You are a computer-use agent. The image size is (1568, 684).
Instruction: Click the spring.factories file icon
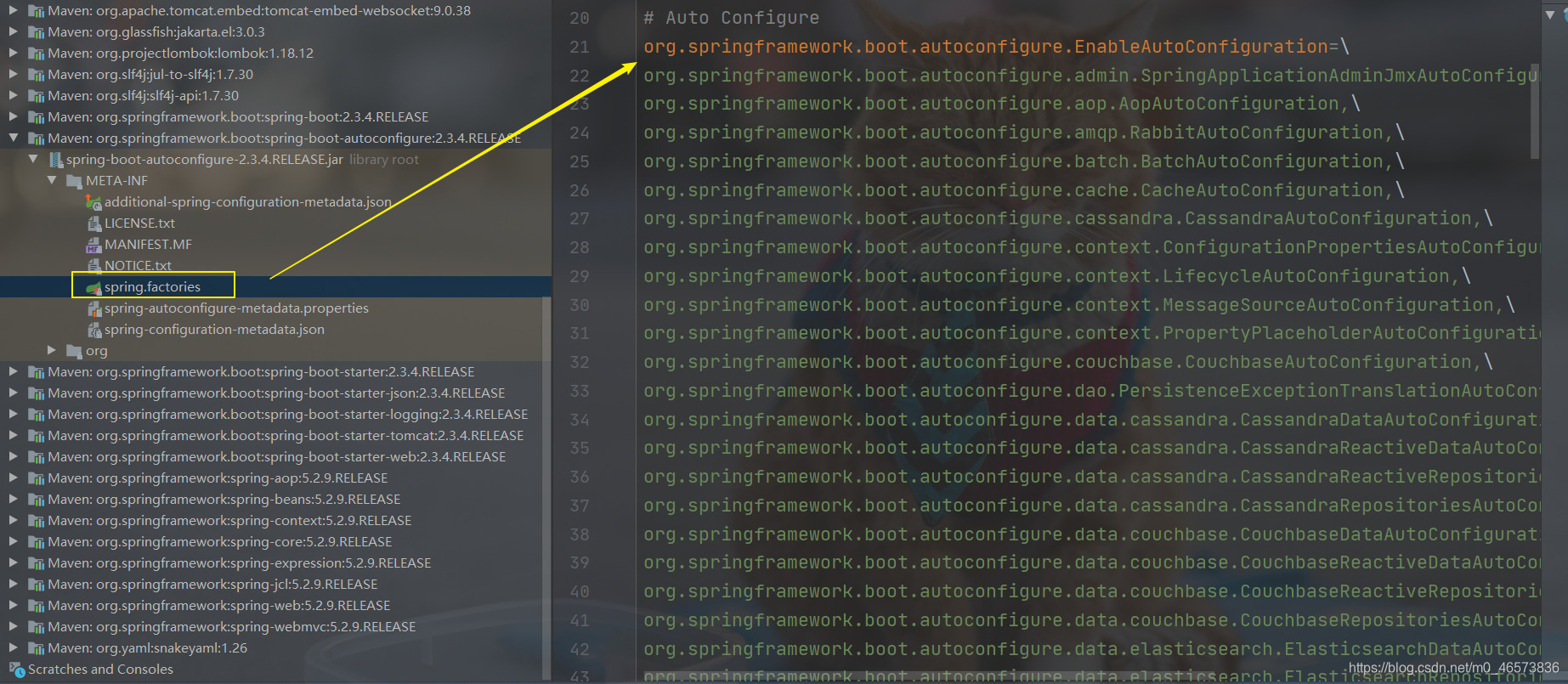coord(93,287)
